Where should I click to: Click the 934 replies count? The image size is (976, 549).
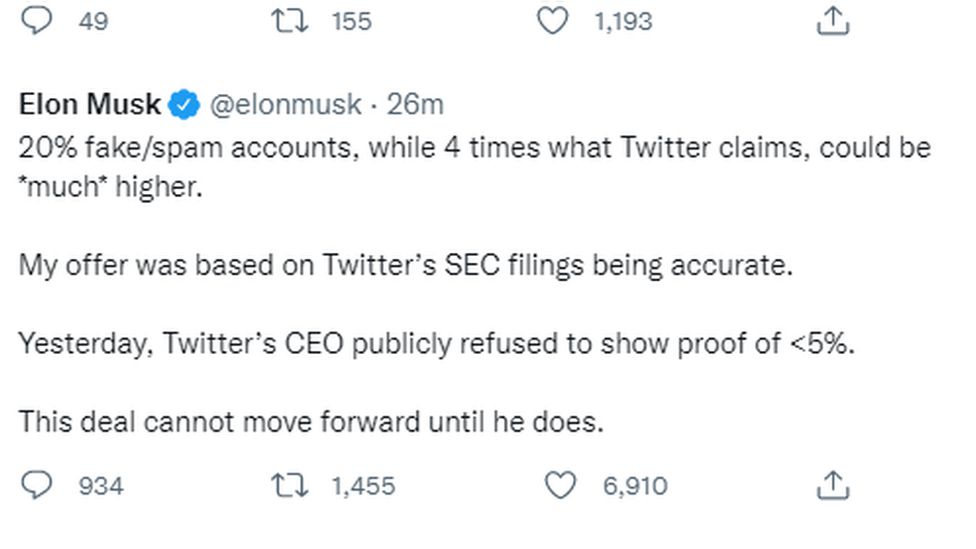tap(101, 486)
